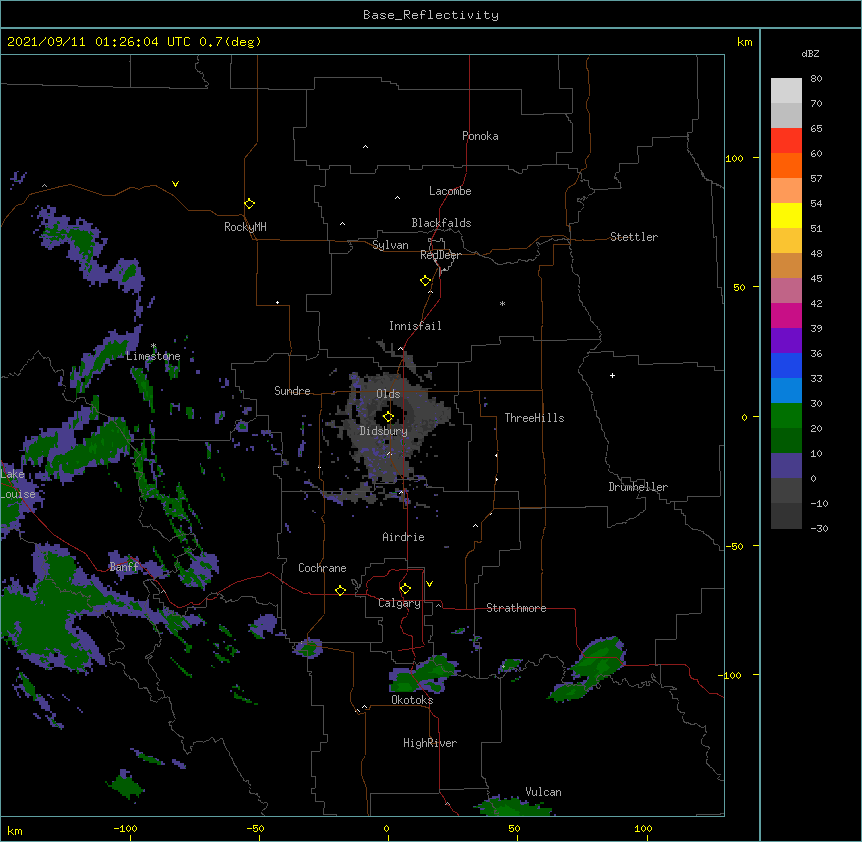The width and height of the screenshot is (862, 842).
Task: Pick the red 60-65 dBZ legend swatch
Action: point(786,141)
